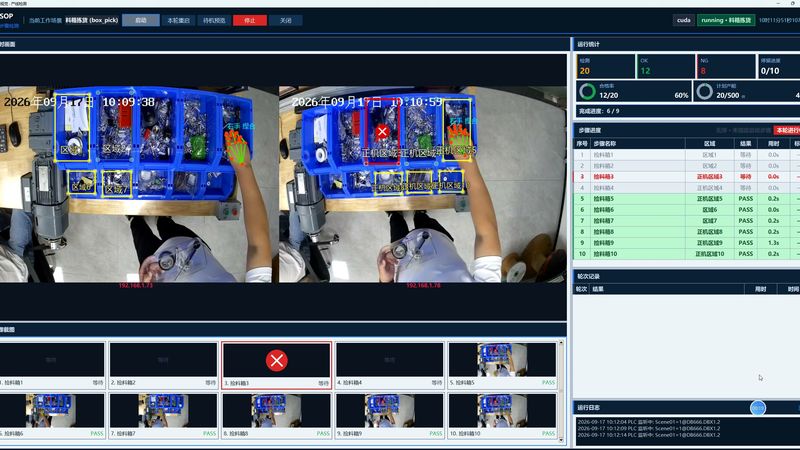Select step row 1 拾料箱1
800x450 pixels.
687,155
